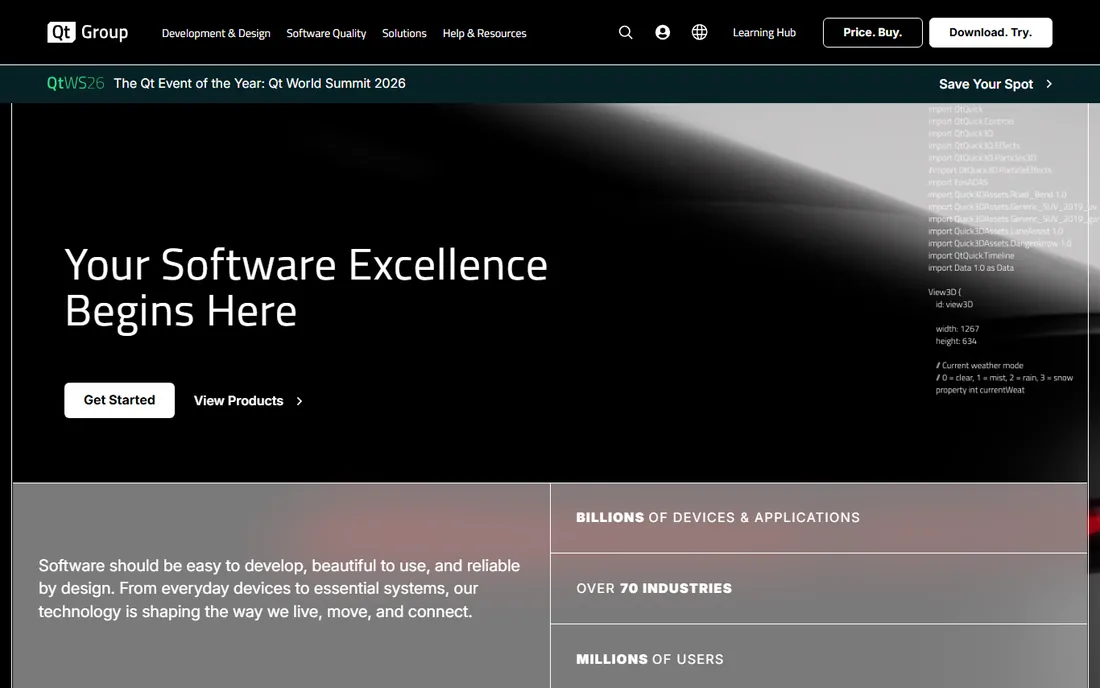Open the Development & Design menu
Viewport: 1100px width, 688px height.
[216, 33]
